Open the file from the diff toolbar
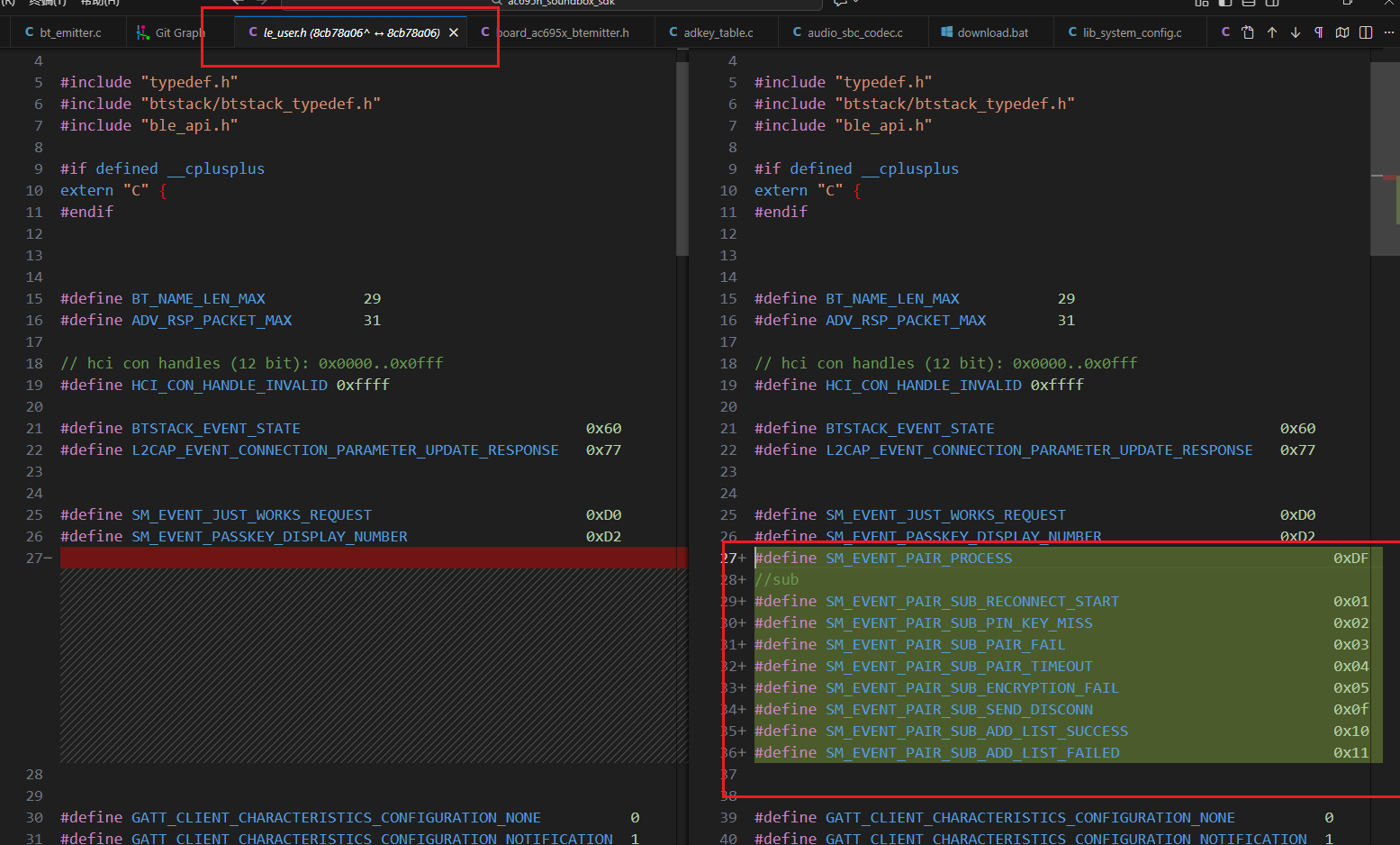 point(1248,32)
